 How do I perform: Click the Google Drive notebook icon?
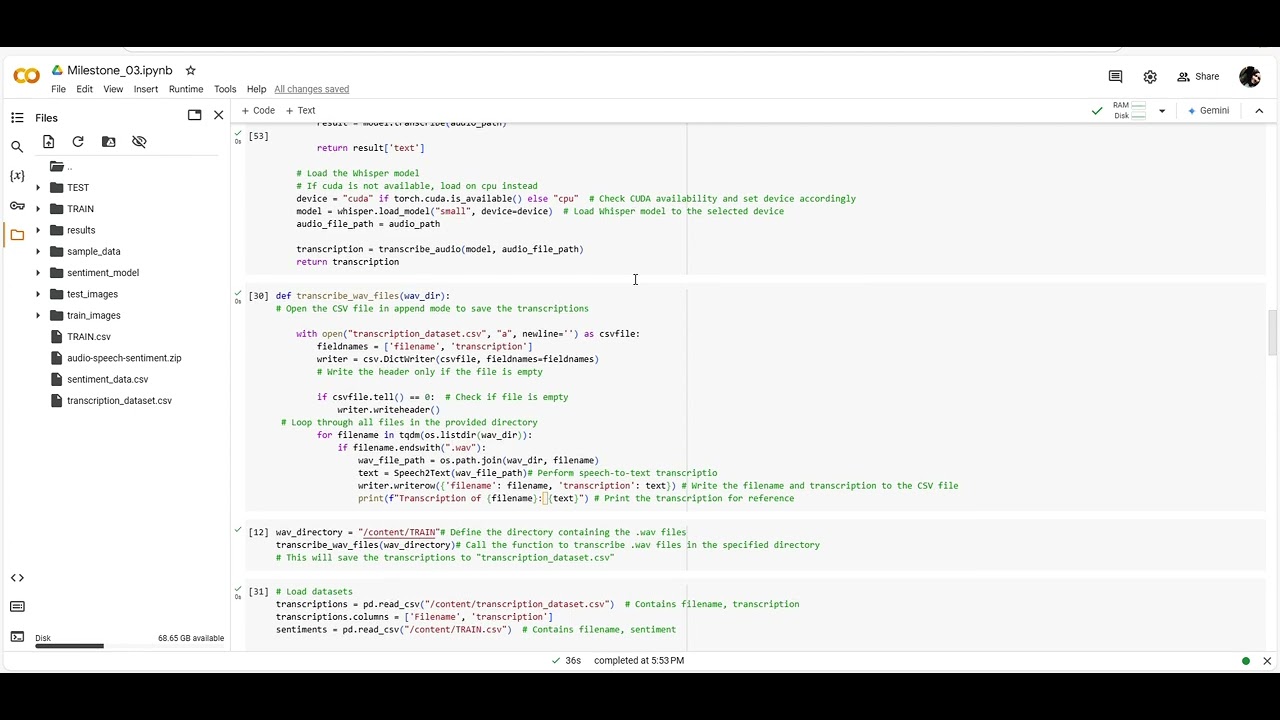click(57, 70)
